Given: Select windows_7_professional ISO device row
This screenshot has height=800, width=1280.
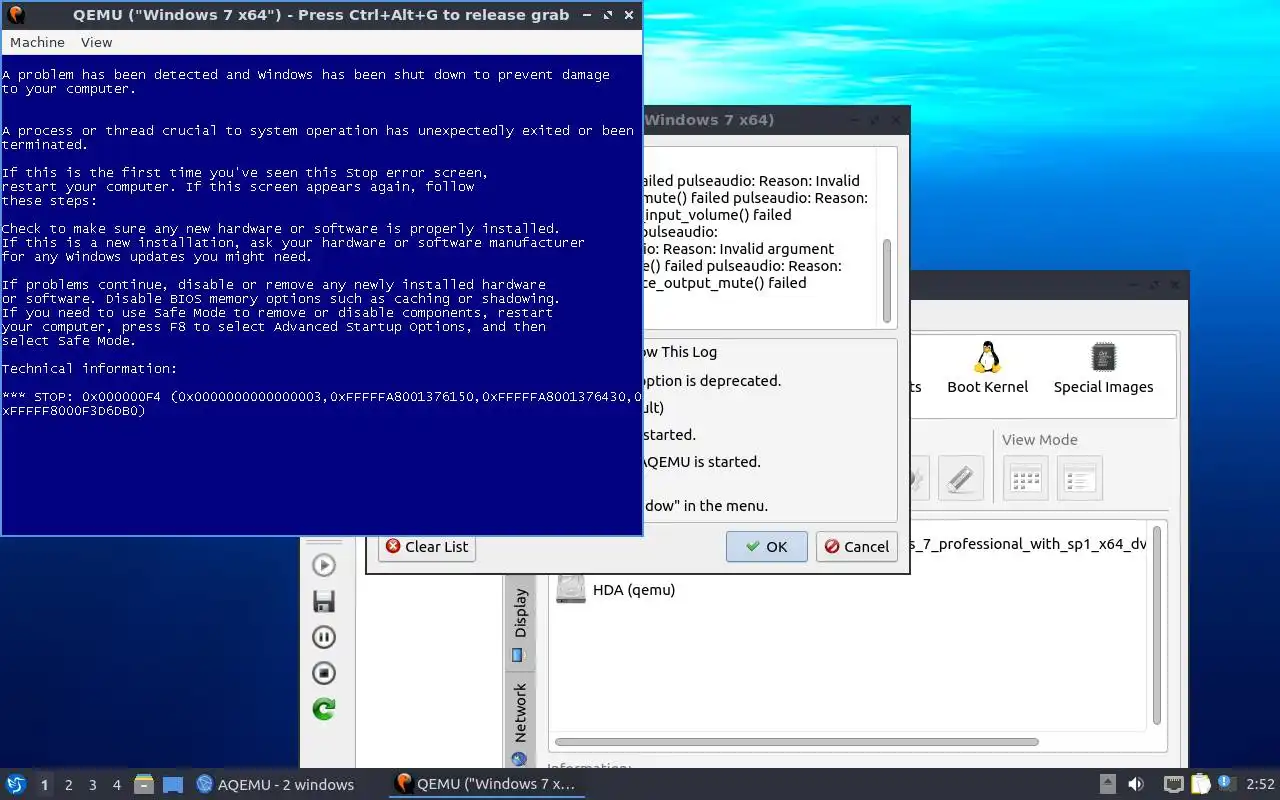Looking at the screenshot, I should (1029, 544).
